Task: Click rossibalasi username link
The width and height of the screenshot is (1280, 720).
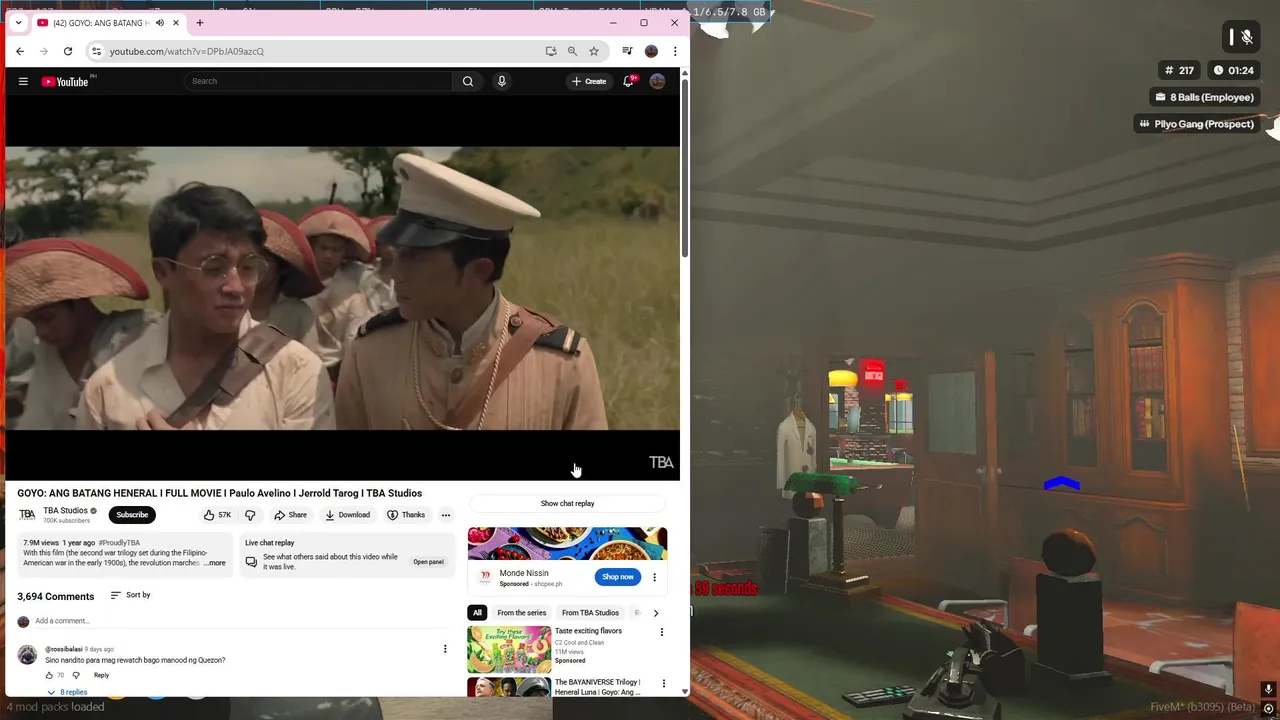Action: pyautogui.click(x=63, y=649)
